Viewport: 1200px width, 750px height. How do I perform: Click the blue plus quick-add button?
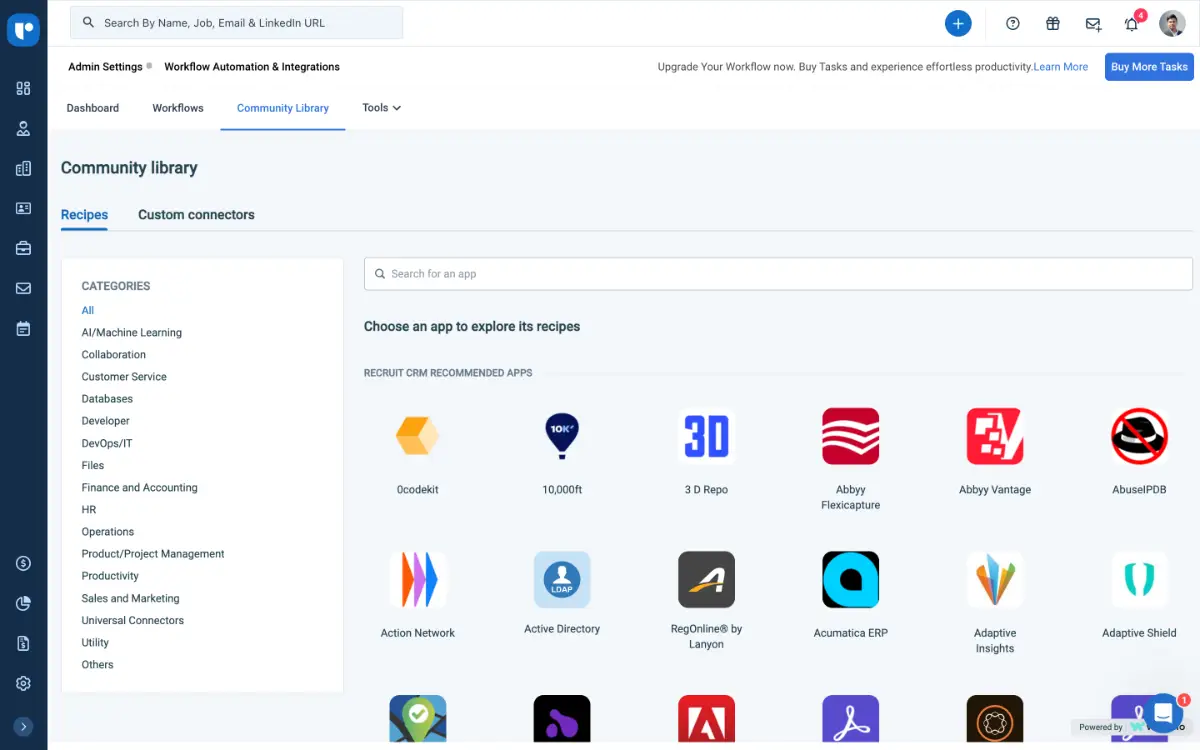(x=958, y=23)
